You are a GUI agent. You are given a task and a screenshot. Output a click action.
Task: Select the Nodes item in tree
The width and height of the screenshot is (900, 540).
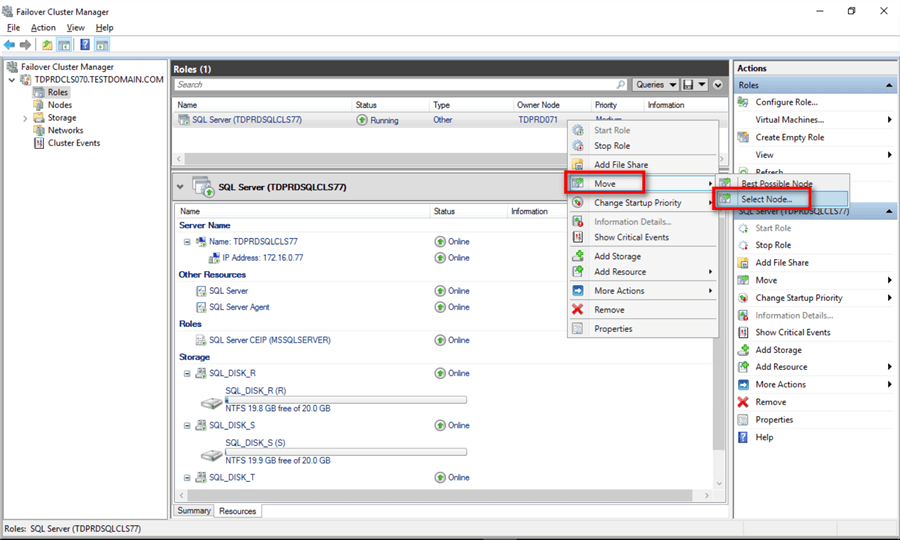[59, 105]
